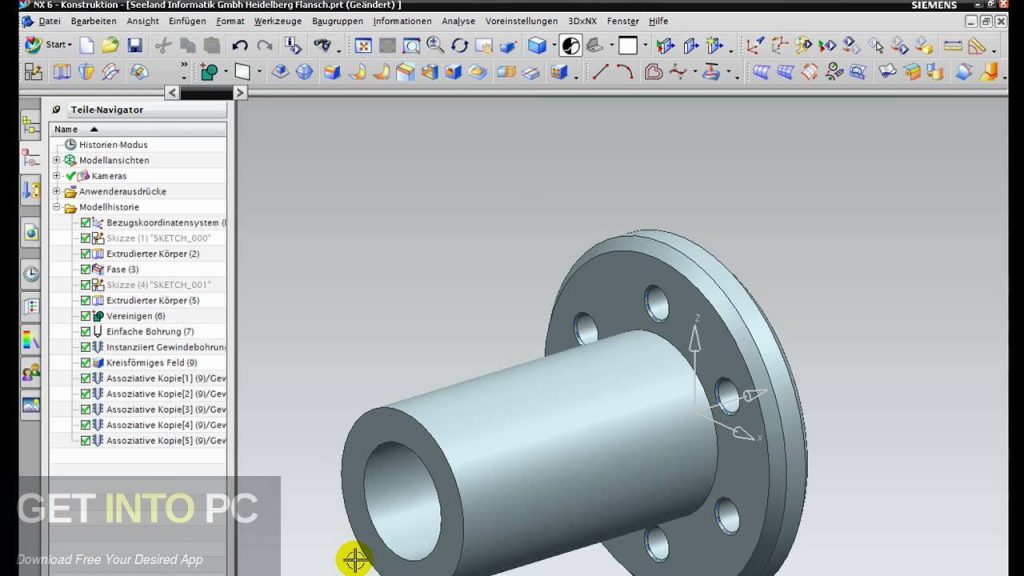This screenshot has height=576, width=1024.
Task: Open the Roles sidebar tab with people icon
Action: pos(30,373)
